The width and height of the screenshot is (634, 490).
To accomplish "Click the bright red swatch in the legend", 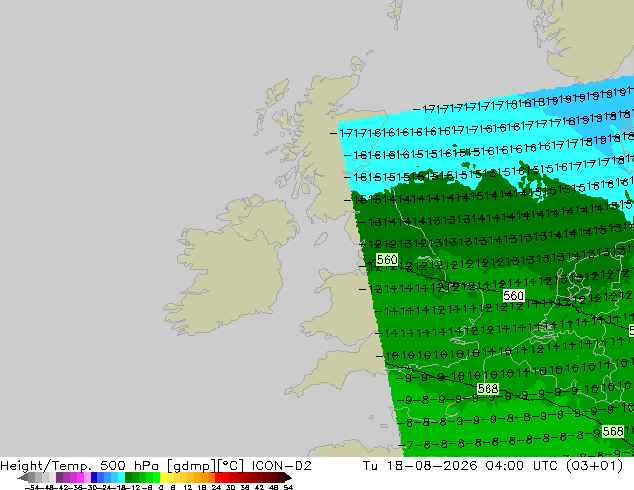I will tap(219, 477).
